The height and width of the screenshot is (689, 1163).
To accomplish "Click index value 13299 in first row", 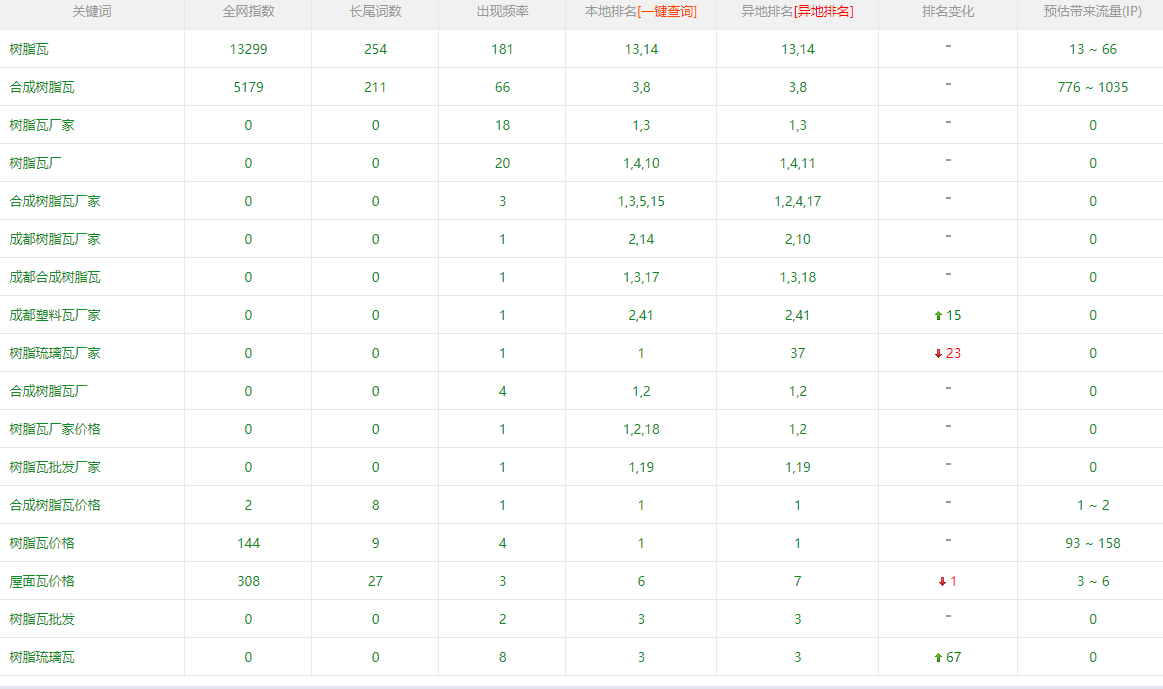I will click(248, 50).
